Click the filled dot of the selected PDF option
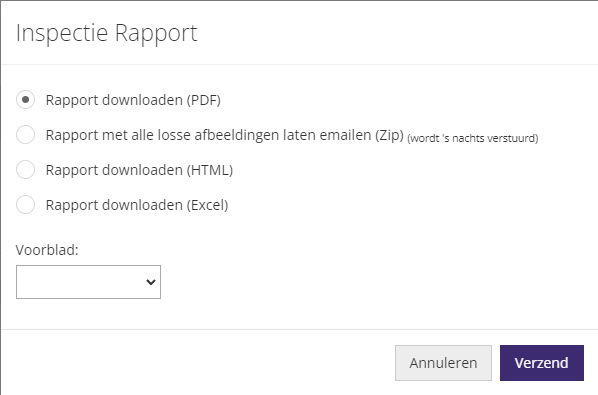This screenshot has width=598, height=395. click(x=26, y=100)
